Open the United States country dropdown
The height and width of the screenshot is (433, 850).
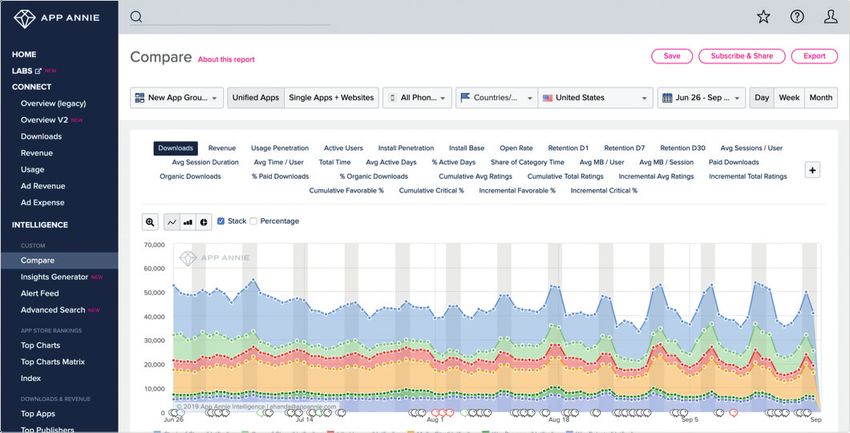point(595,98)
